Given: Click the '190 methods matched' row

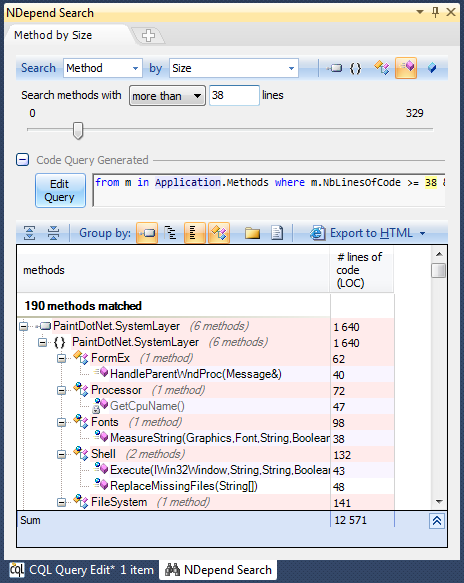Looking at the screenshot, I should [174, 306].
